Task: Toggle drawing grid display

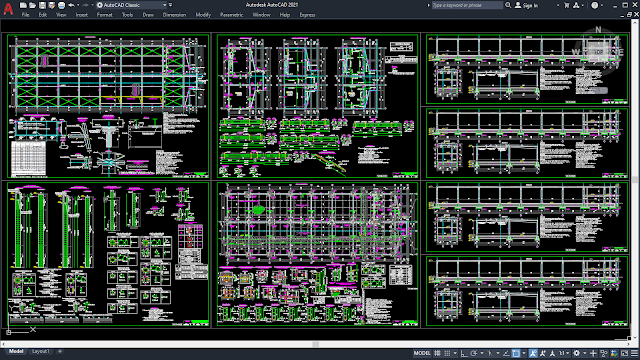Action: pos(437,353)
